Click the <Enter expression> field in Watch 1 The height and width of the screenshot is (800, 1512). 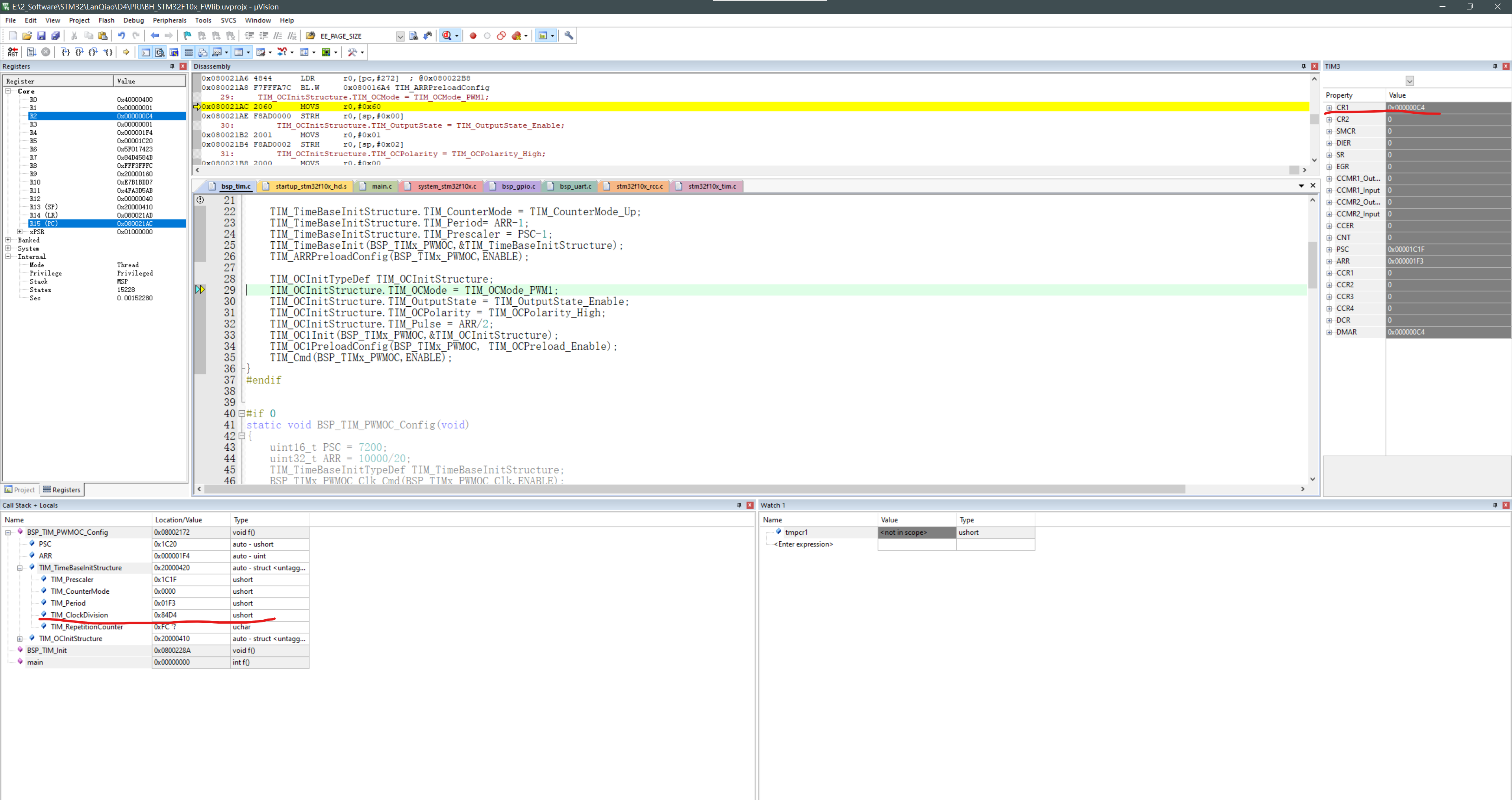click(x=804, y=544)
